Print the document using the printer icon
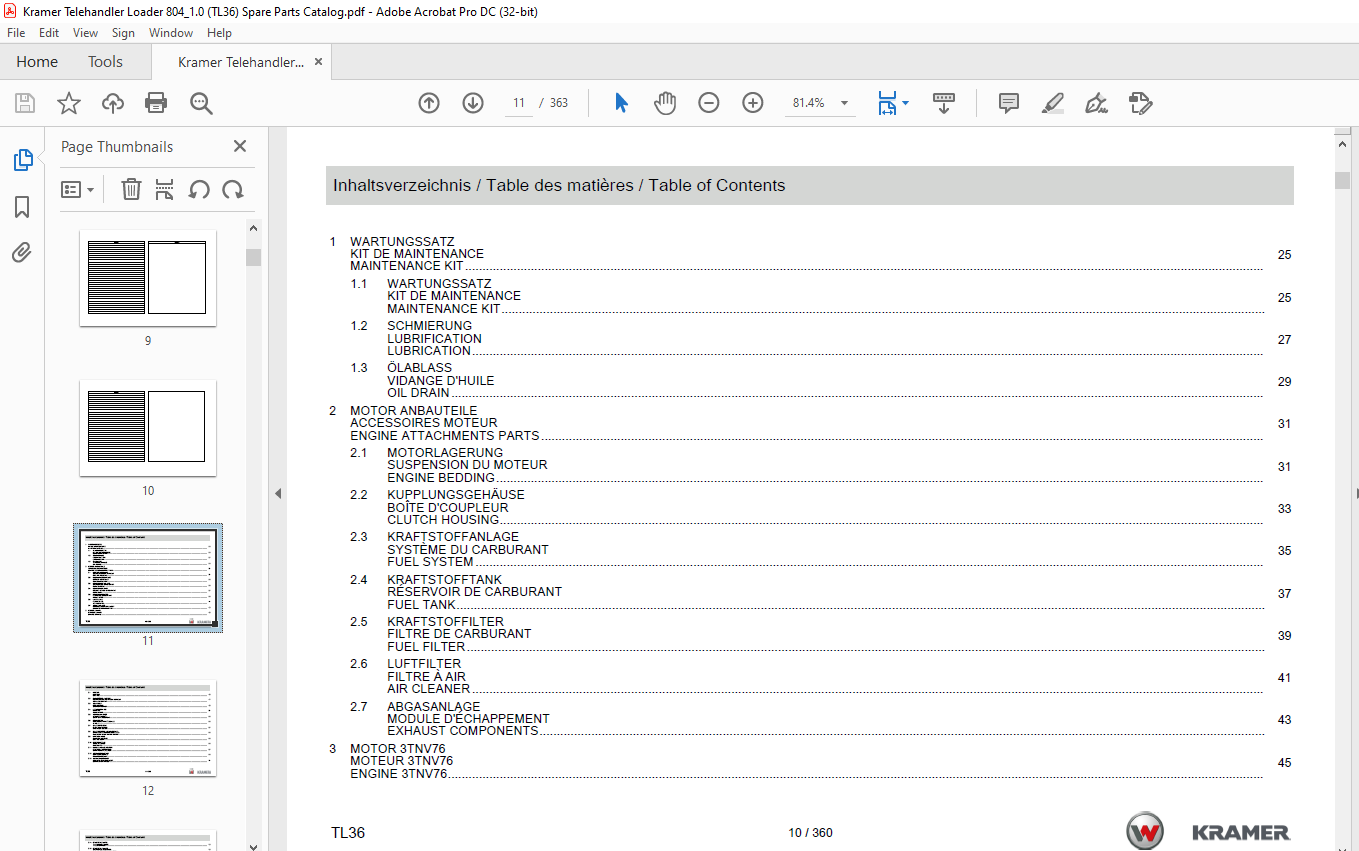This screenshot has height=851, width=1359. tap(156, 103)
